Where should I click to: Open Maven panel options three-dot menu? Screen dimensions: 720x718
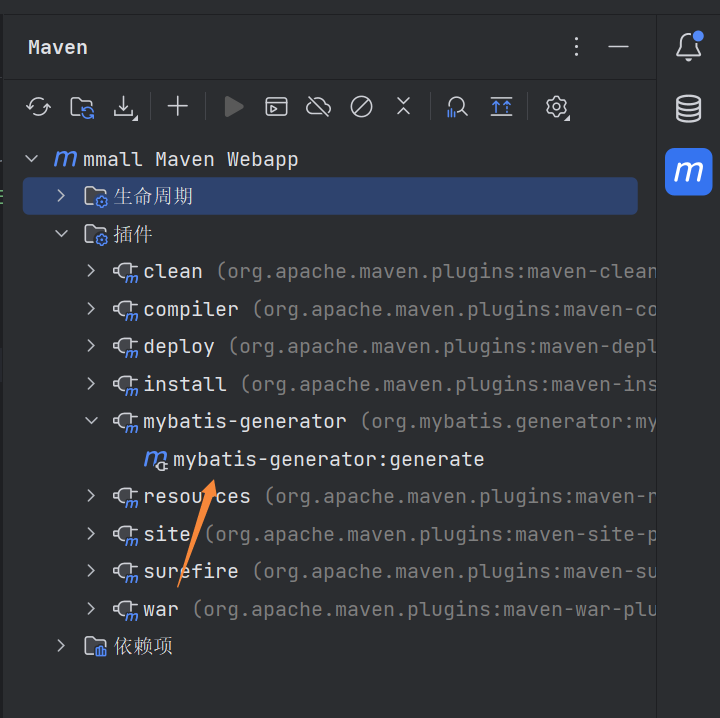coord(577,47)
